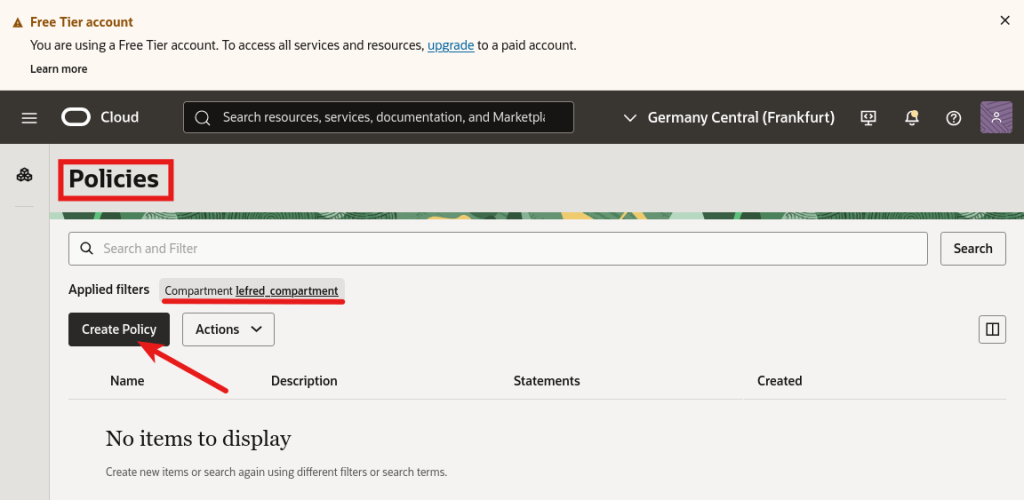
Task: Open the help question mark icon
Action: tap(954, 118)
